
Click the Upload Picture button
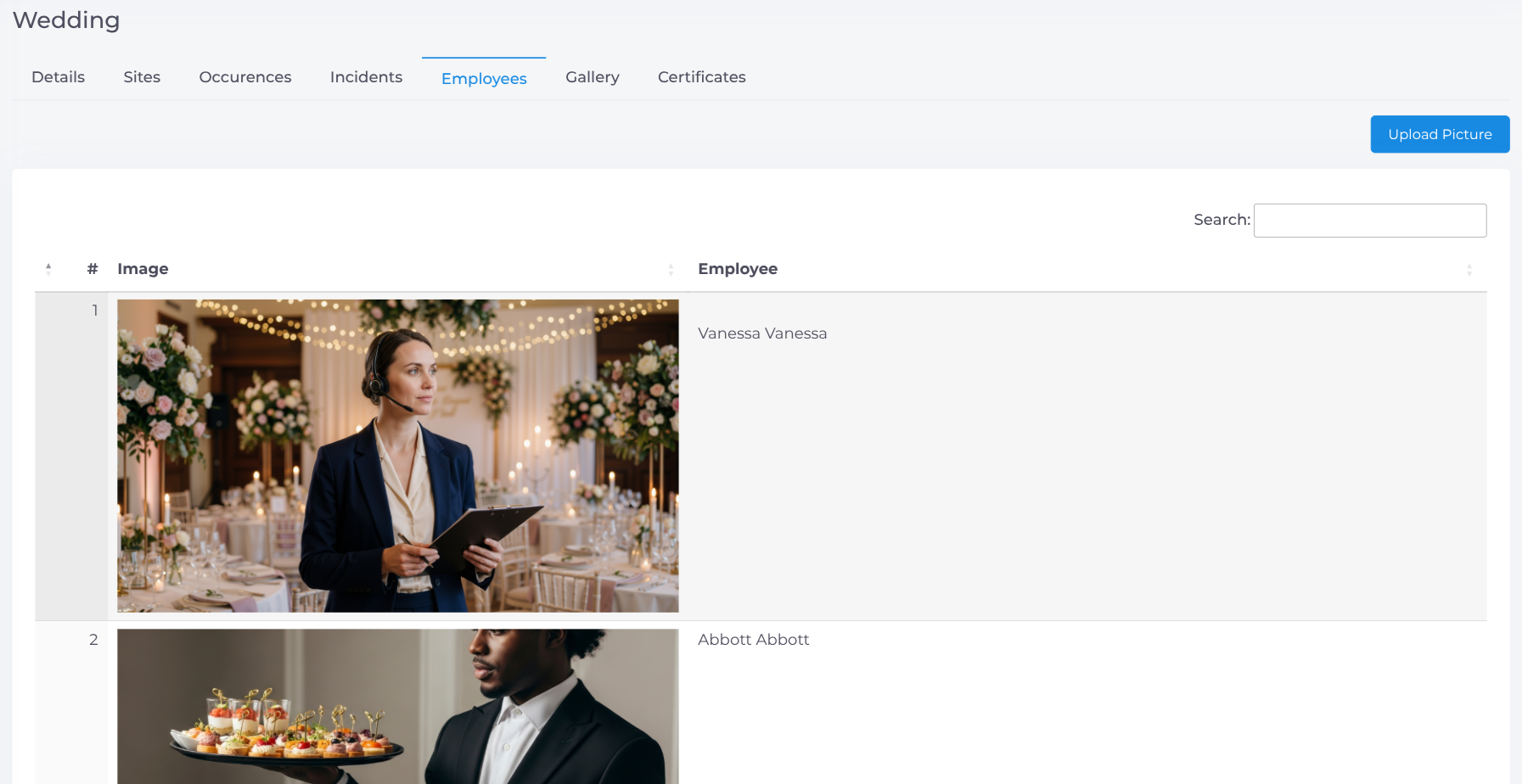click(x=1440, y=134)
